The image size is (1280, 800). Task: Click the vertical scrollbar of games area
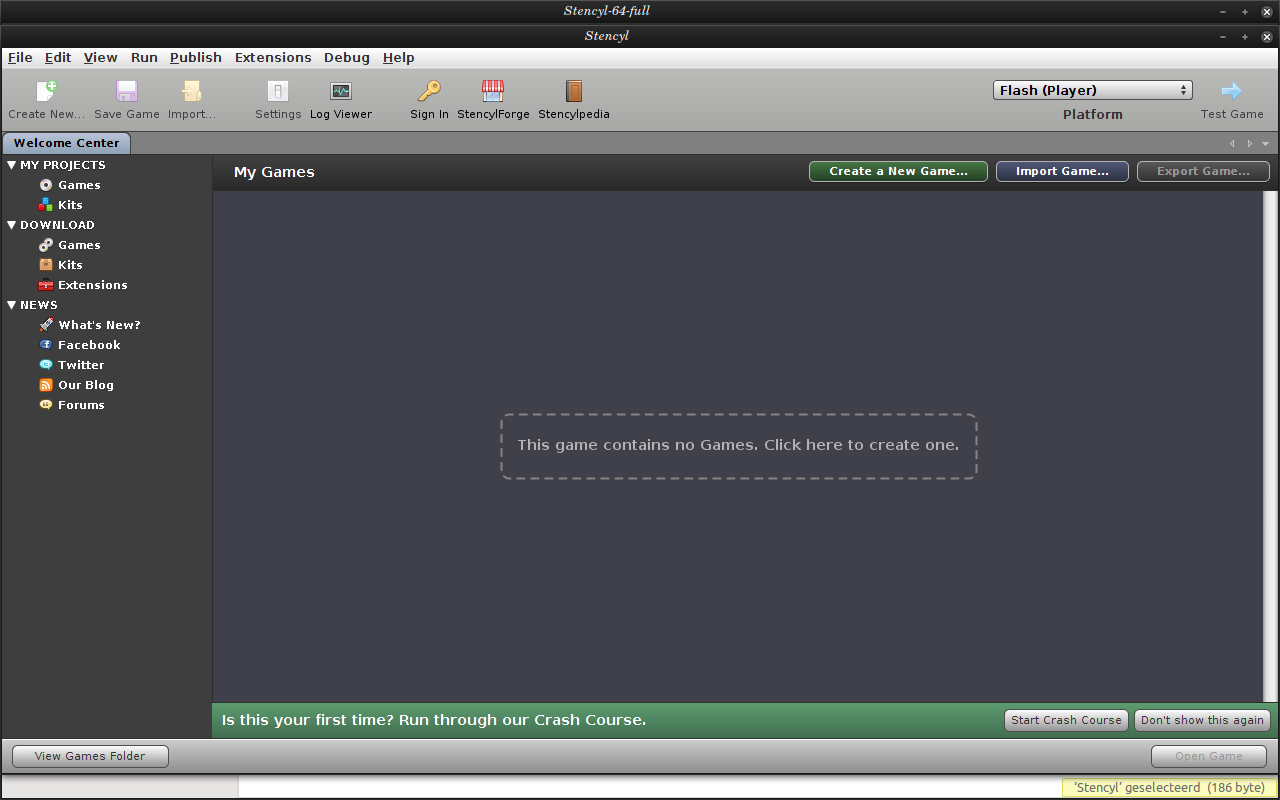tap(1270, 446)
